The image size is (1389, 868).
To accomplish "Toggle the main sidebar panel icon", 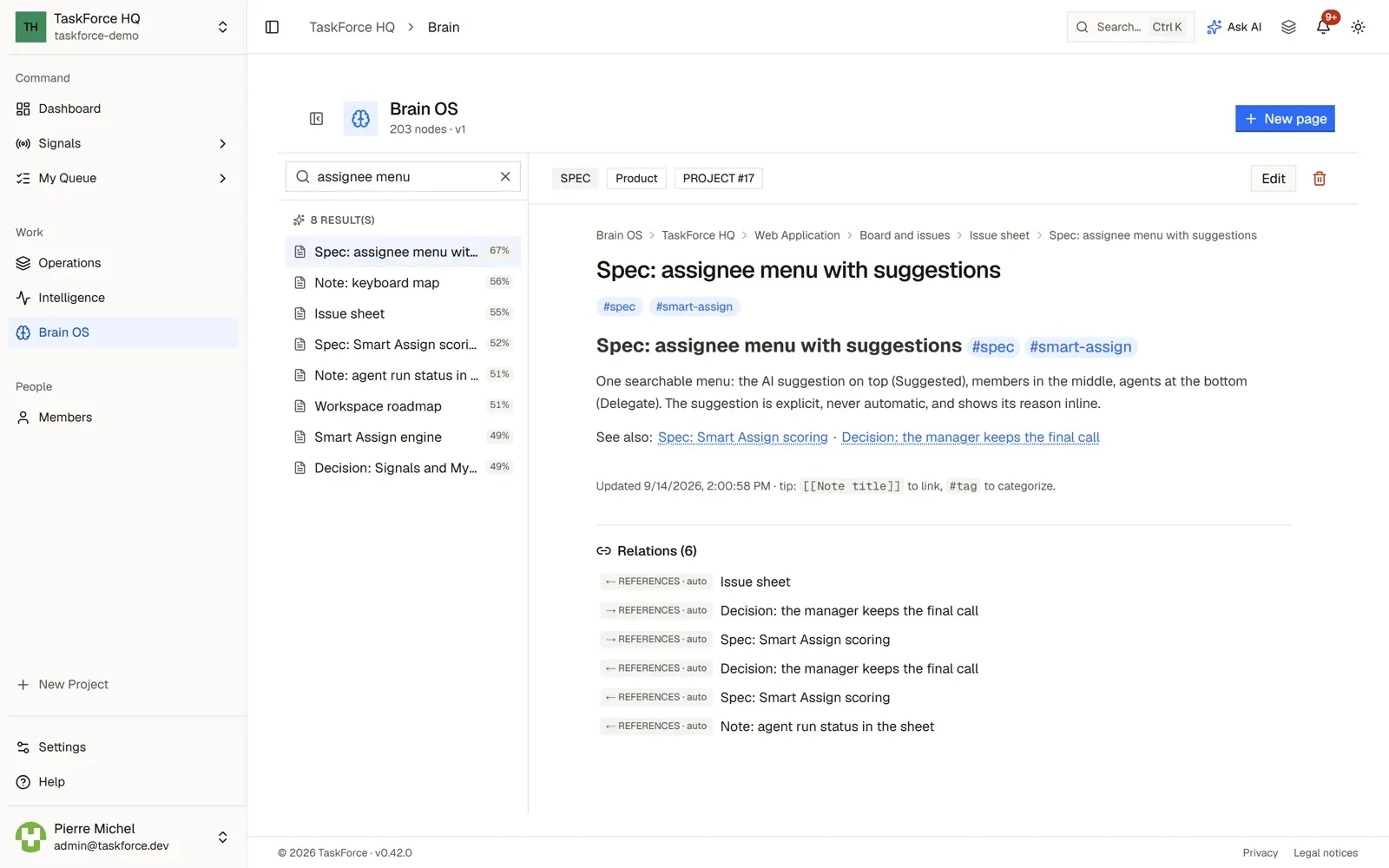I will [272, 27].
